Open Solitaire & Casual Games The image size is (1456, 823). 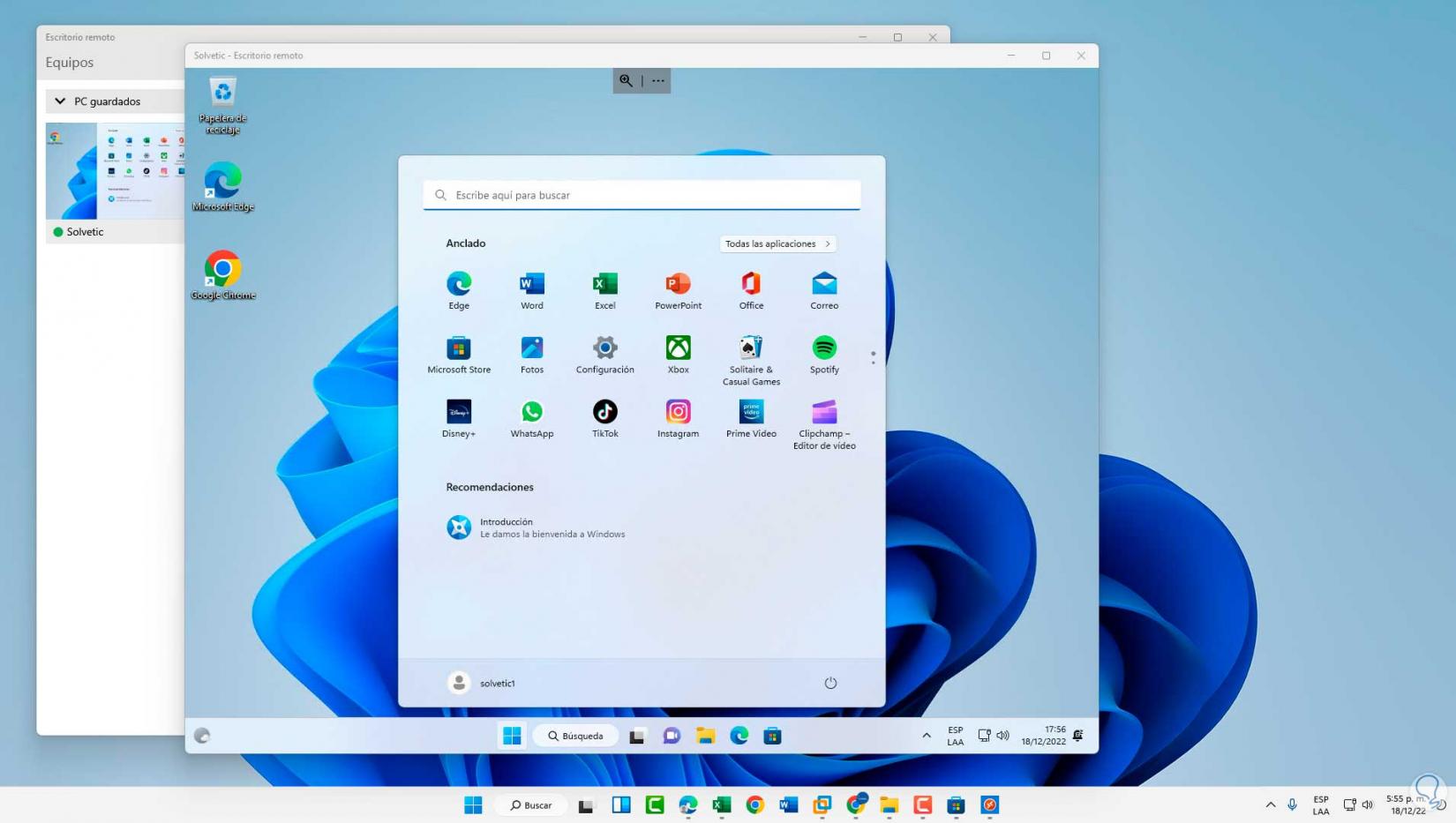pyautogui.click(x=751, y=360)
